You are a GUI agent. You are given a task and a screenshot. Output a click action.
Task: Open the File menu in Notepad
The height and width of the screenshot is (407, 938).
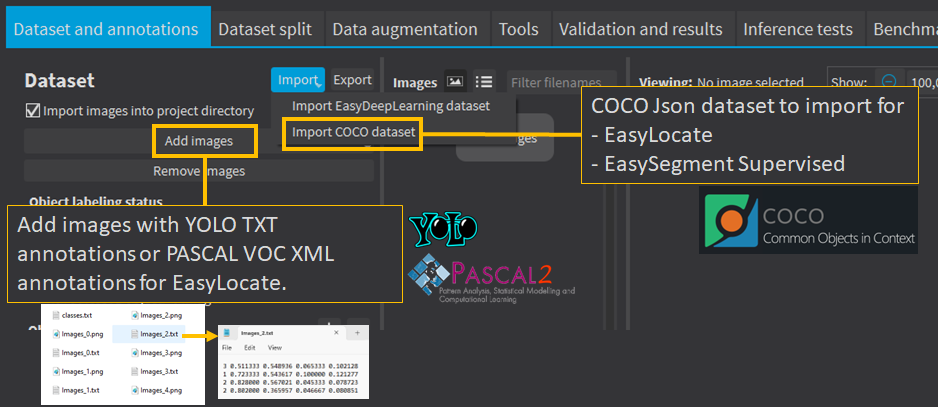(227, 348)
